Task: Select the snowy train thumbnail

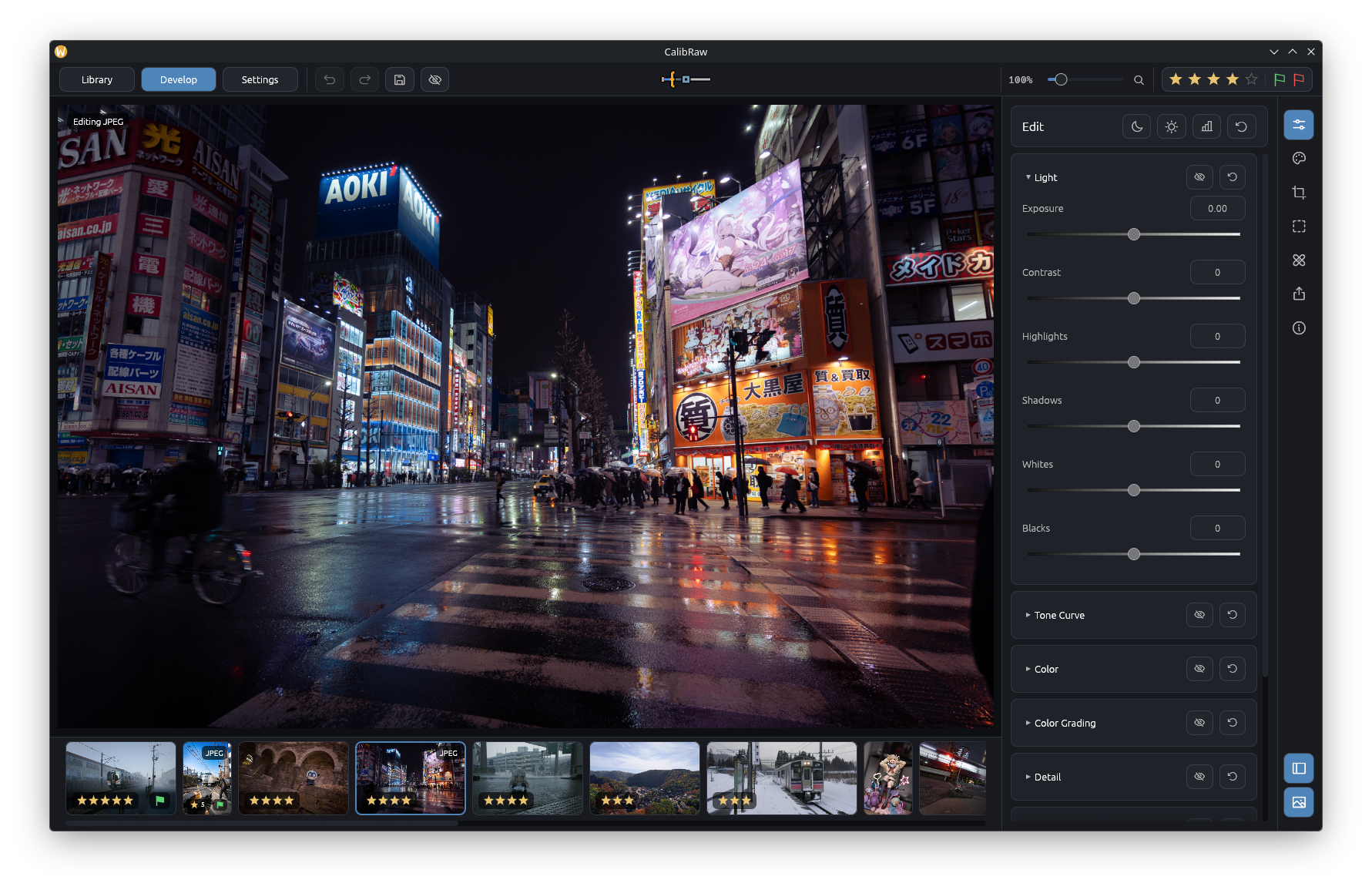Action: click(782, 778)
